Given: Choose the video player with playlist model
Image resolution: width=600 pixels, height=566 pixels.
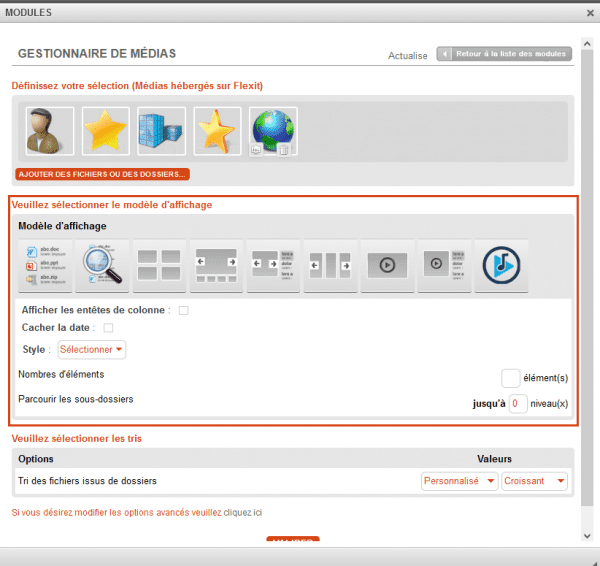Looking at the screenshot, I should pyautogui.click(x=444, y=266).
